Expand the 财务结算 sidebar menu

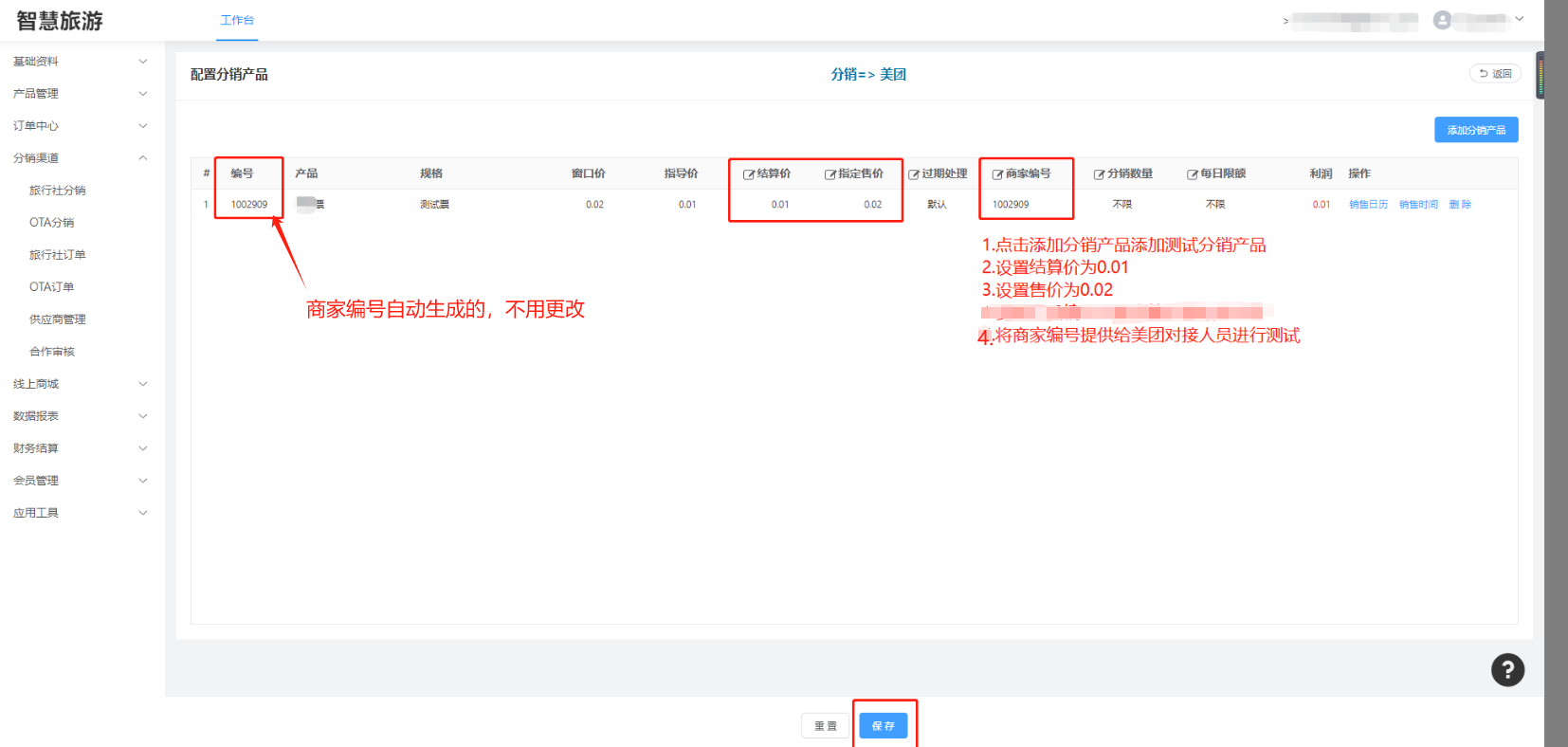(81, 448)
